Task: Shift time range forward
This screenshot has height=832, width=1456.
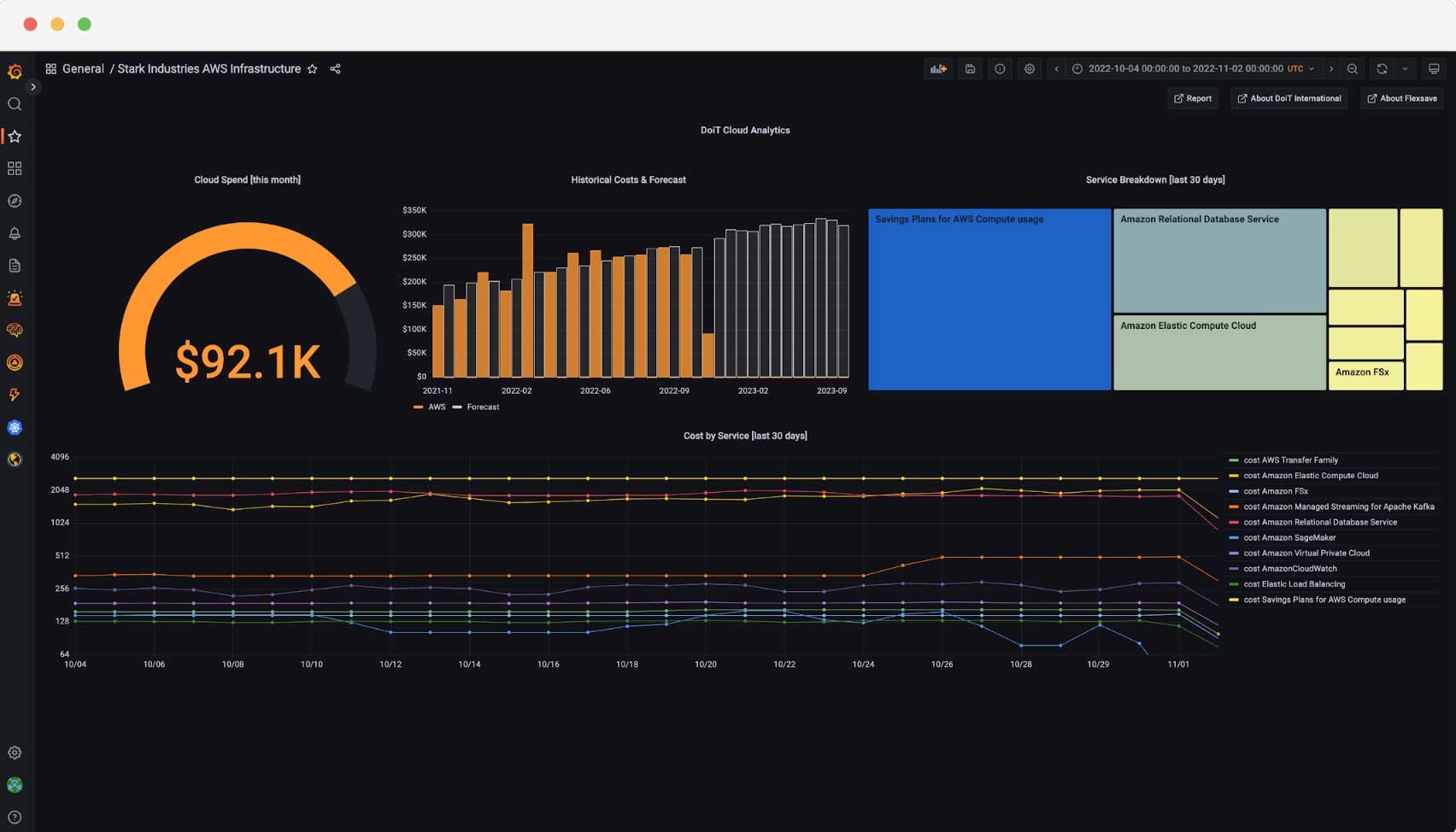Action: [1331, 69]
